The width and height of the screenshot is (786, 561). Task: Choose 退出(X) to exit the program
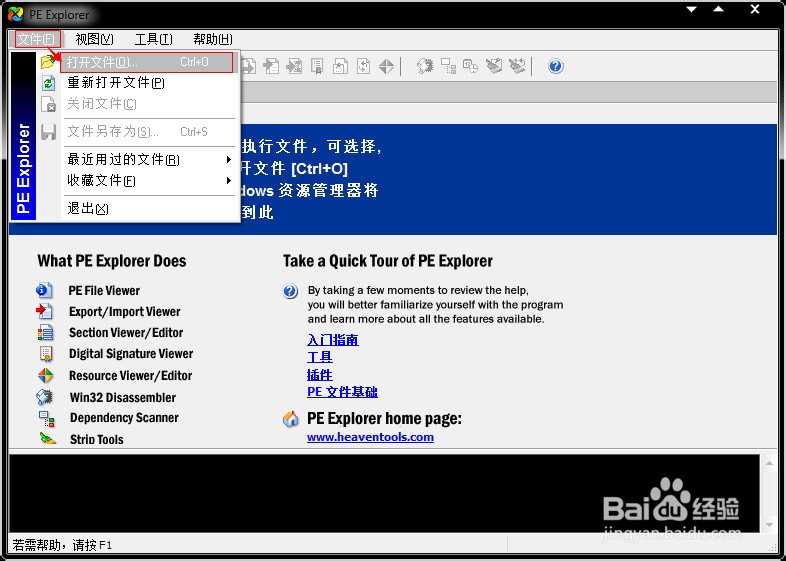[138, 209]
